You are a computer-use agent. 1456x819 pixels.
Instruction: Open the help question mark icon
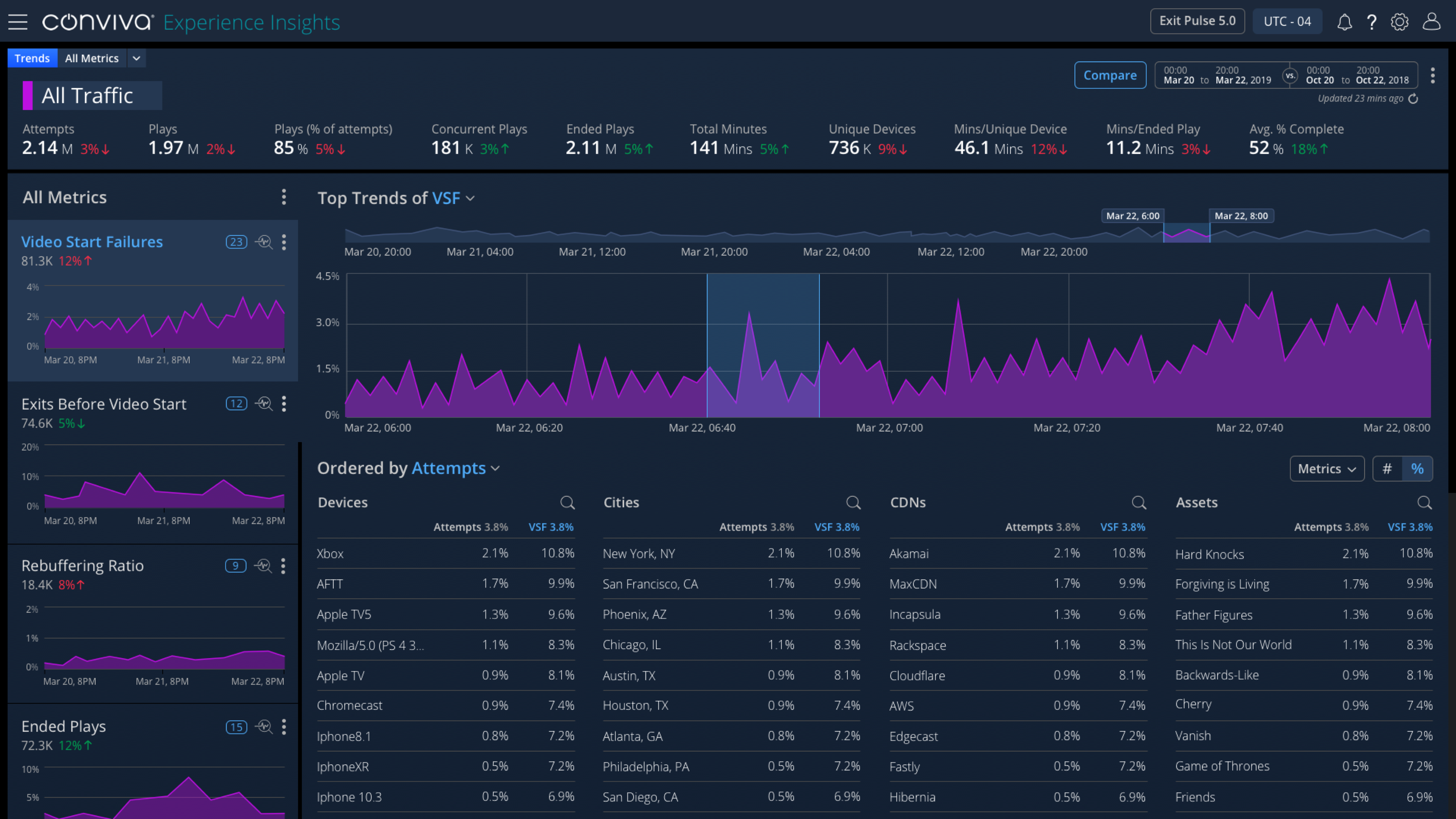1372,22
